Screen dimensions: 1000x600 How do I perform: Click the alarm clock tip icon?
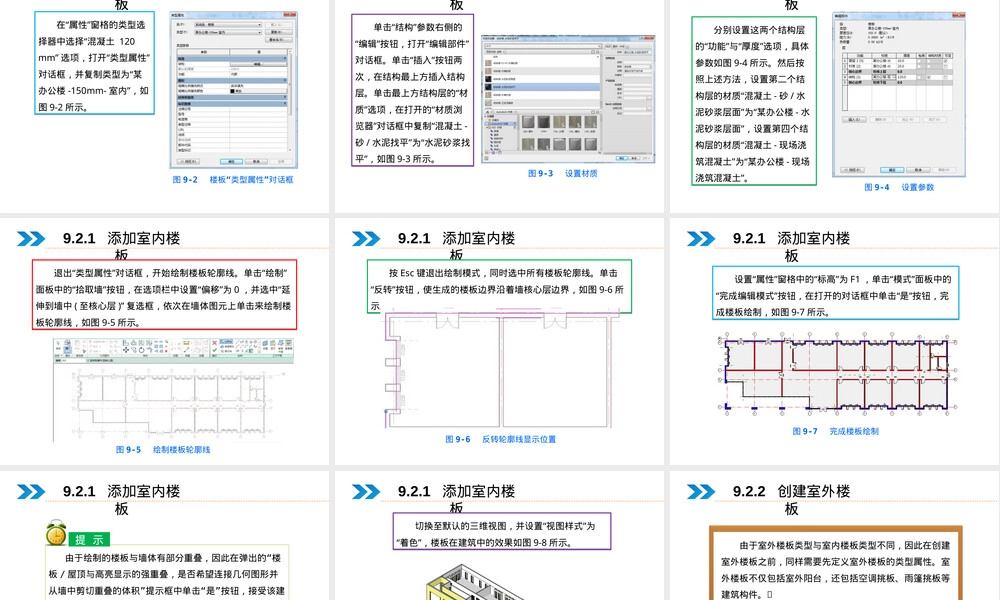tap(56, 533)
